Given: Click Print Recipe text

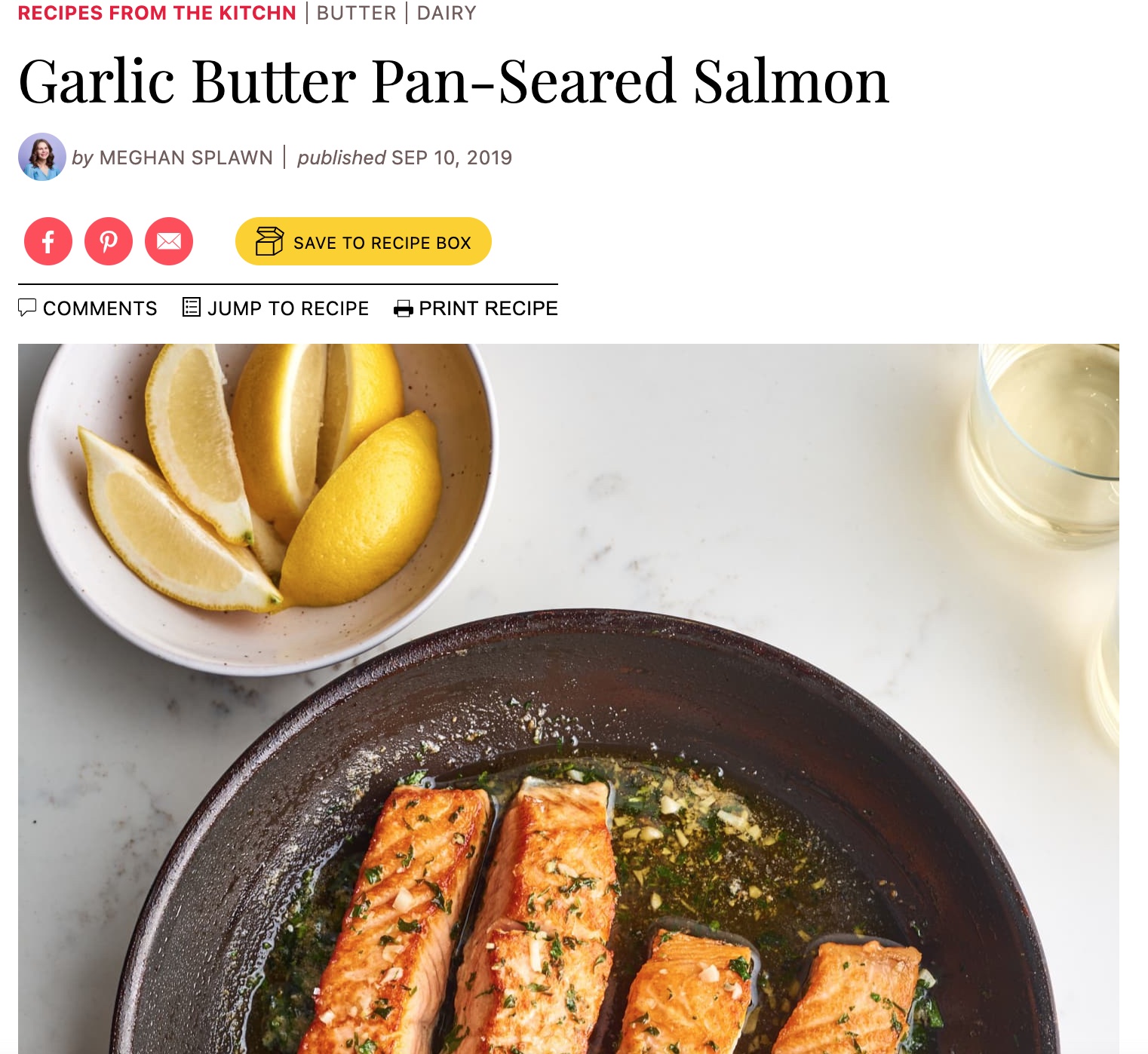Looking at the screenshot, I should (488, 308).
